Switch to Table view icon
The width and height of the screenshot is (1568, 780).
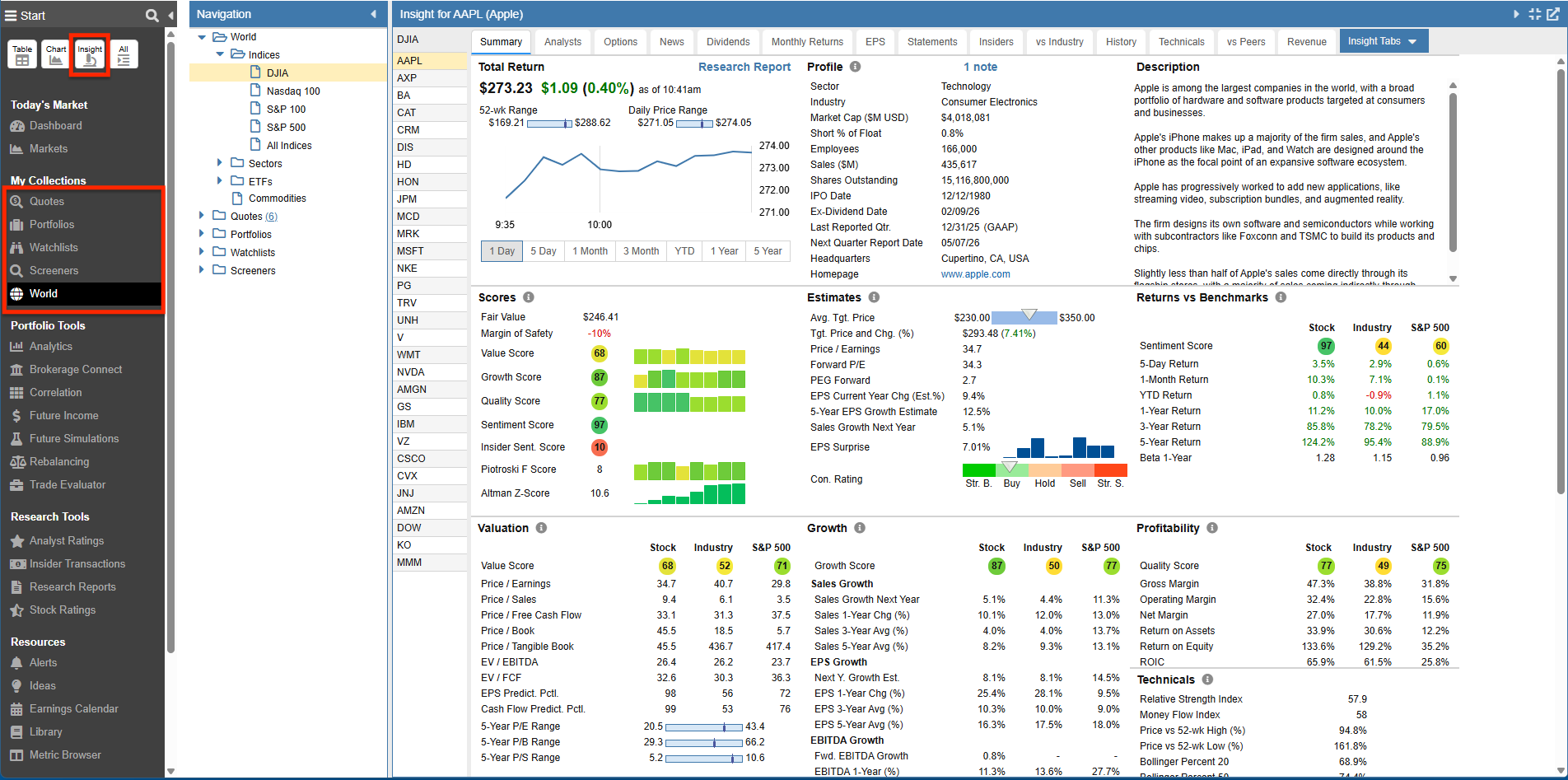tap(22, 55)
